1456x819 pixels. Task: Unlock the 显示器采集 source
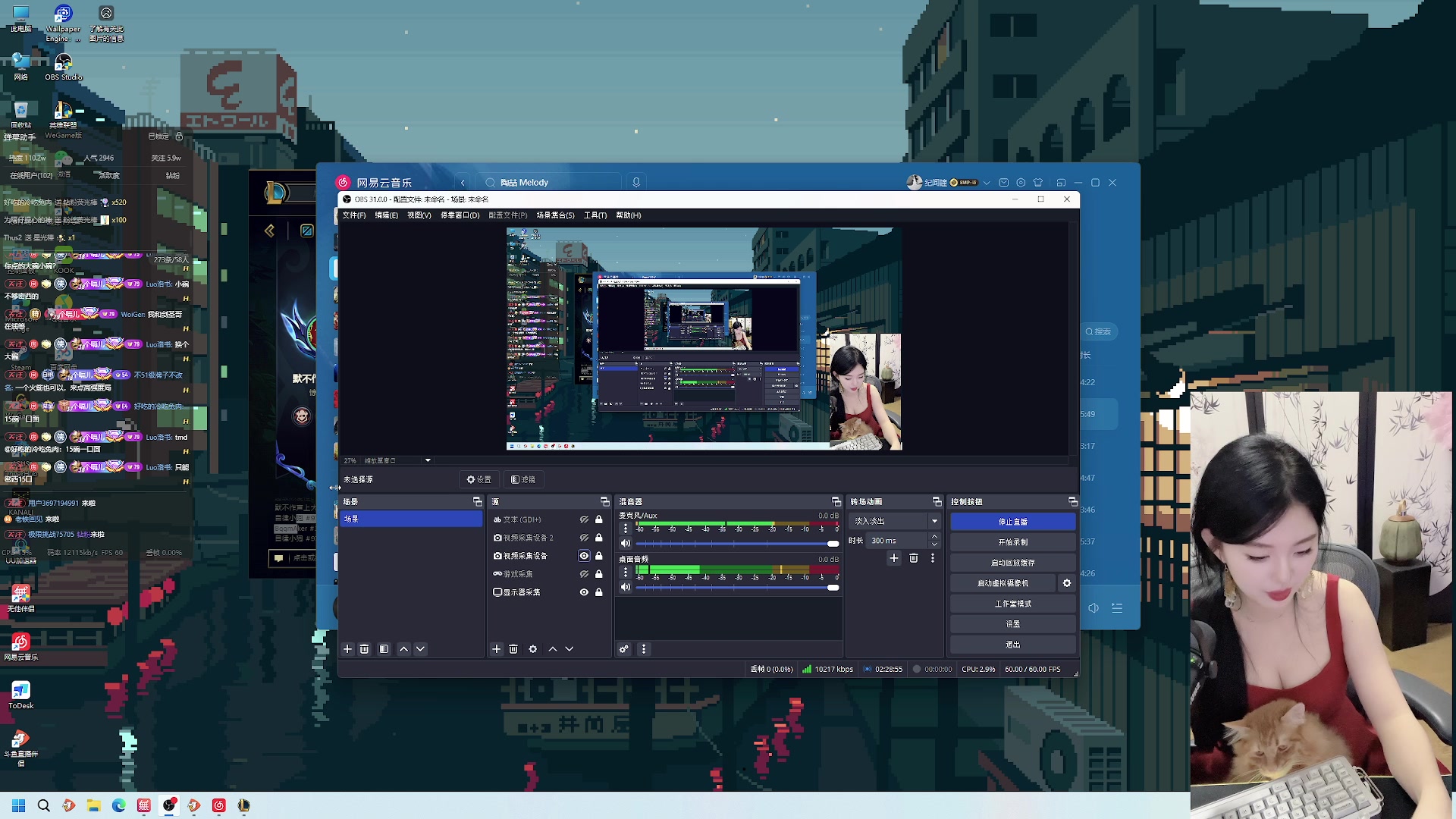(599, 592)
